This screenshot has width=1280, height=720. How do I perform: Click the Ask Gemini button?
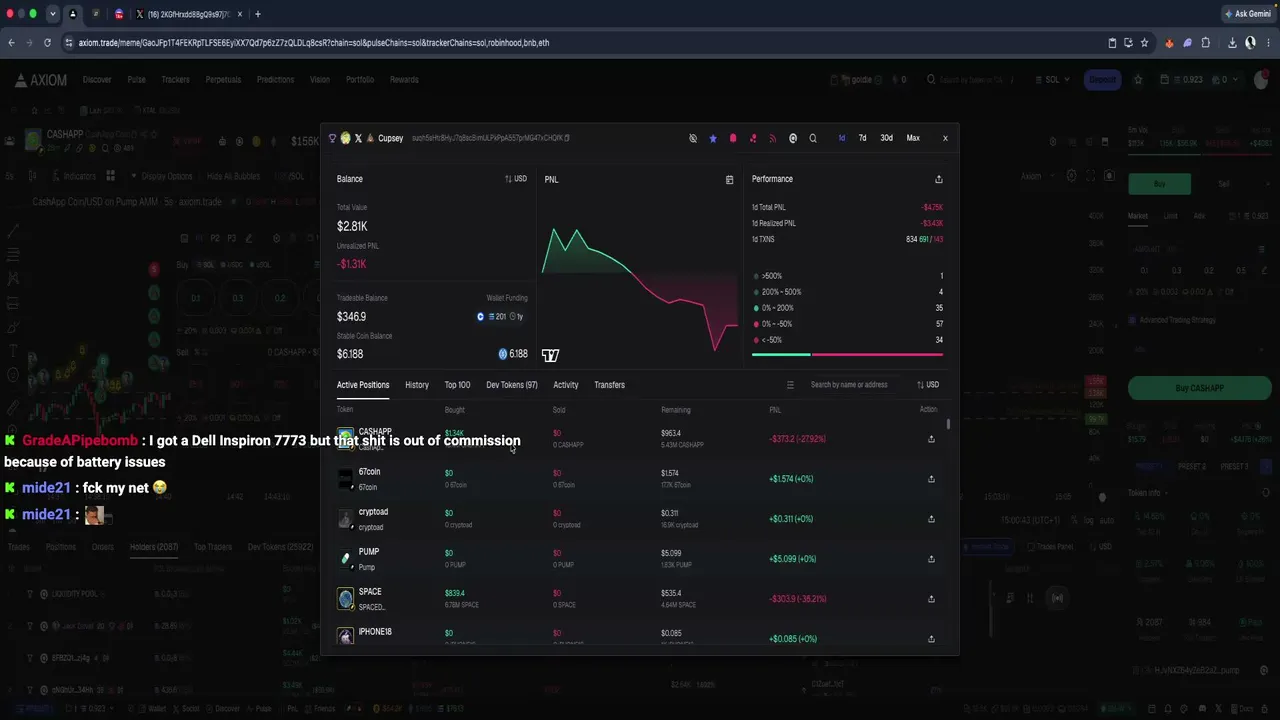[1248, 14]
